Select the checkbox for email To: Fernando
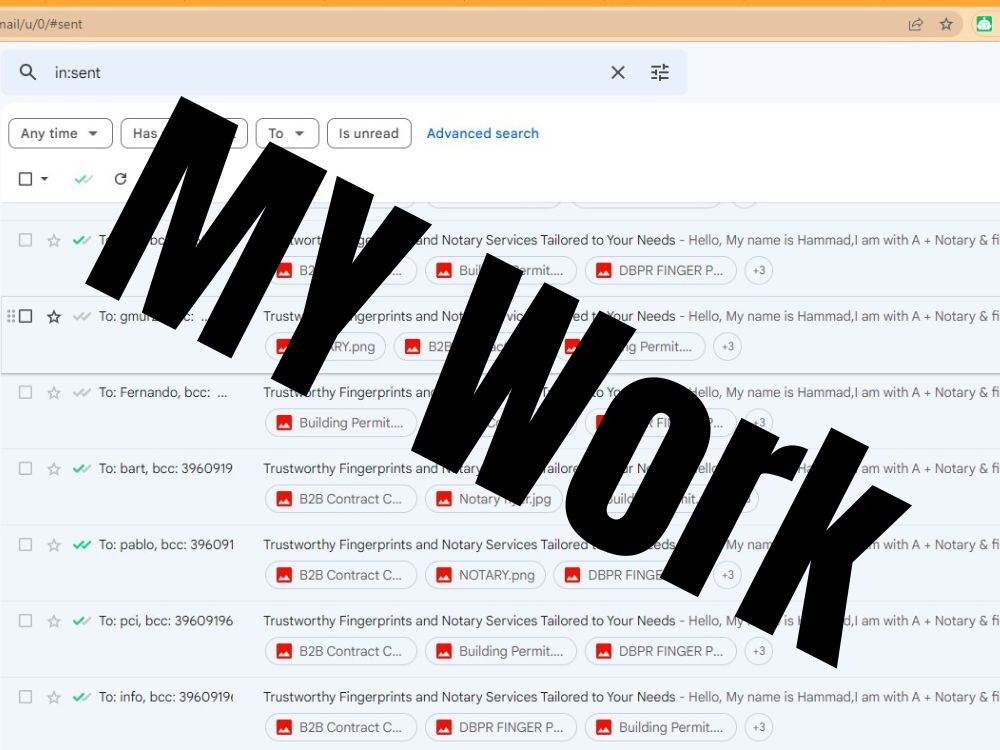Image resolution: width=1000 pixels, height=750 pixels. (x=26, y=392)
